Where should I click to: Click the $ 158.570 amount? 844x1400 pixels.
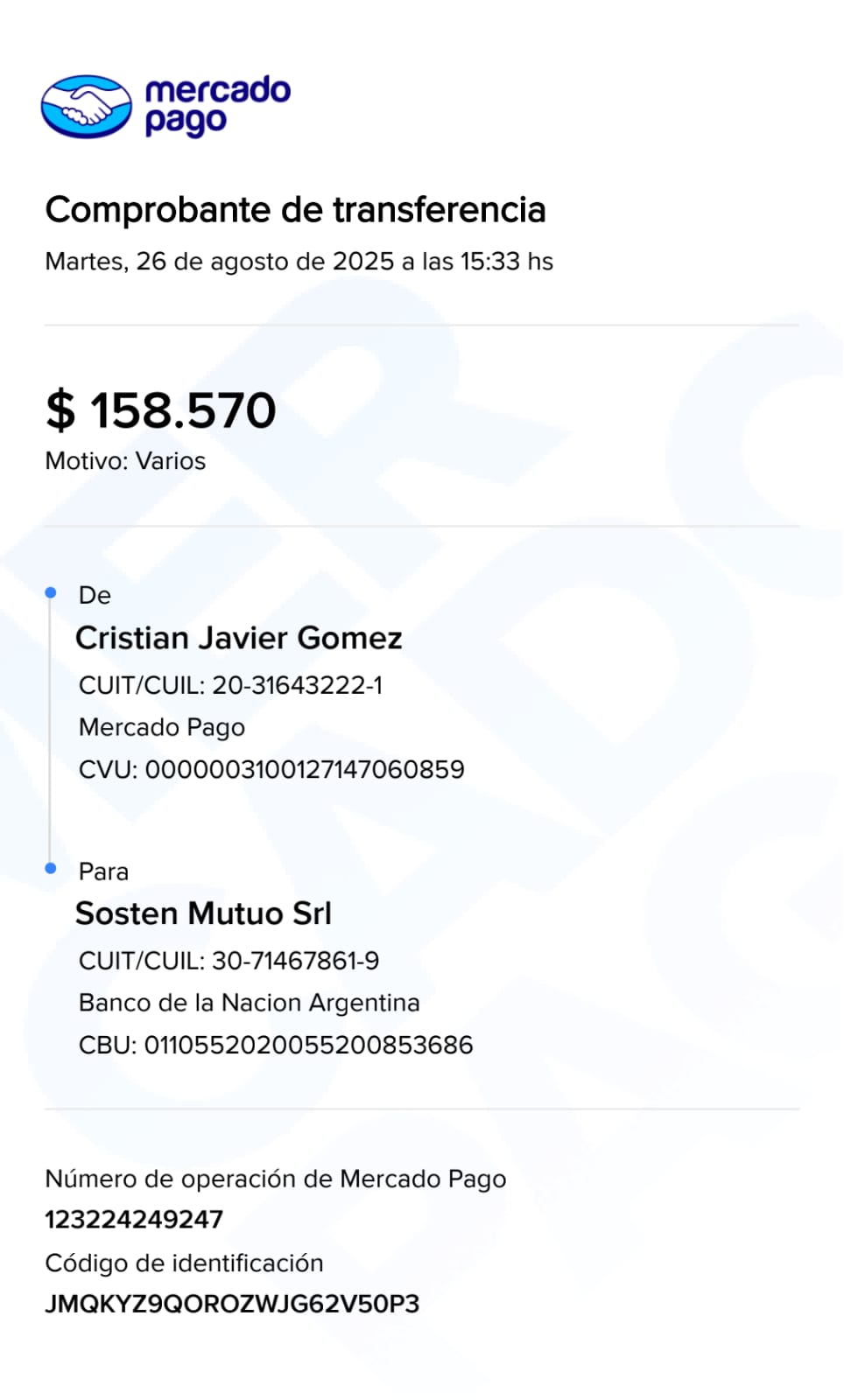pyautogui.click(x=161, y=410)
